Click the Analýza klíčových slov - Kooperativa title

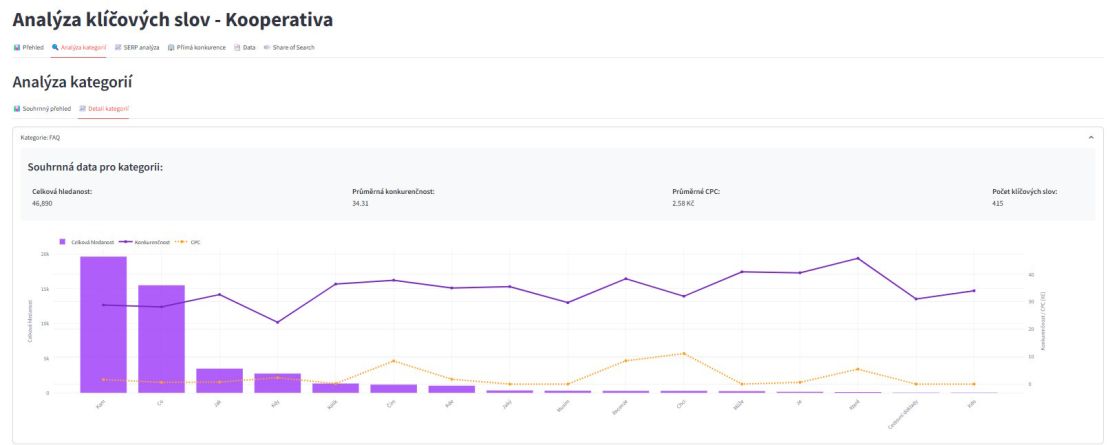pyautogui.click(x=173, y=20)
